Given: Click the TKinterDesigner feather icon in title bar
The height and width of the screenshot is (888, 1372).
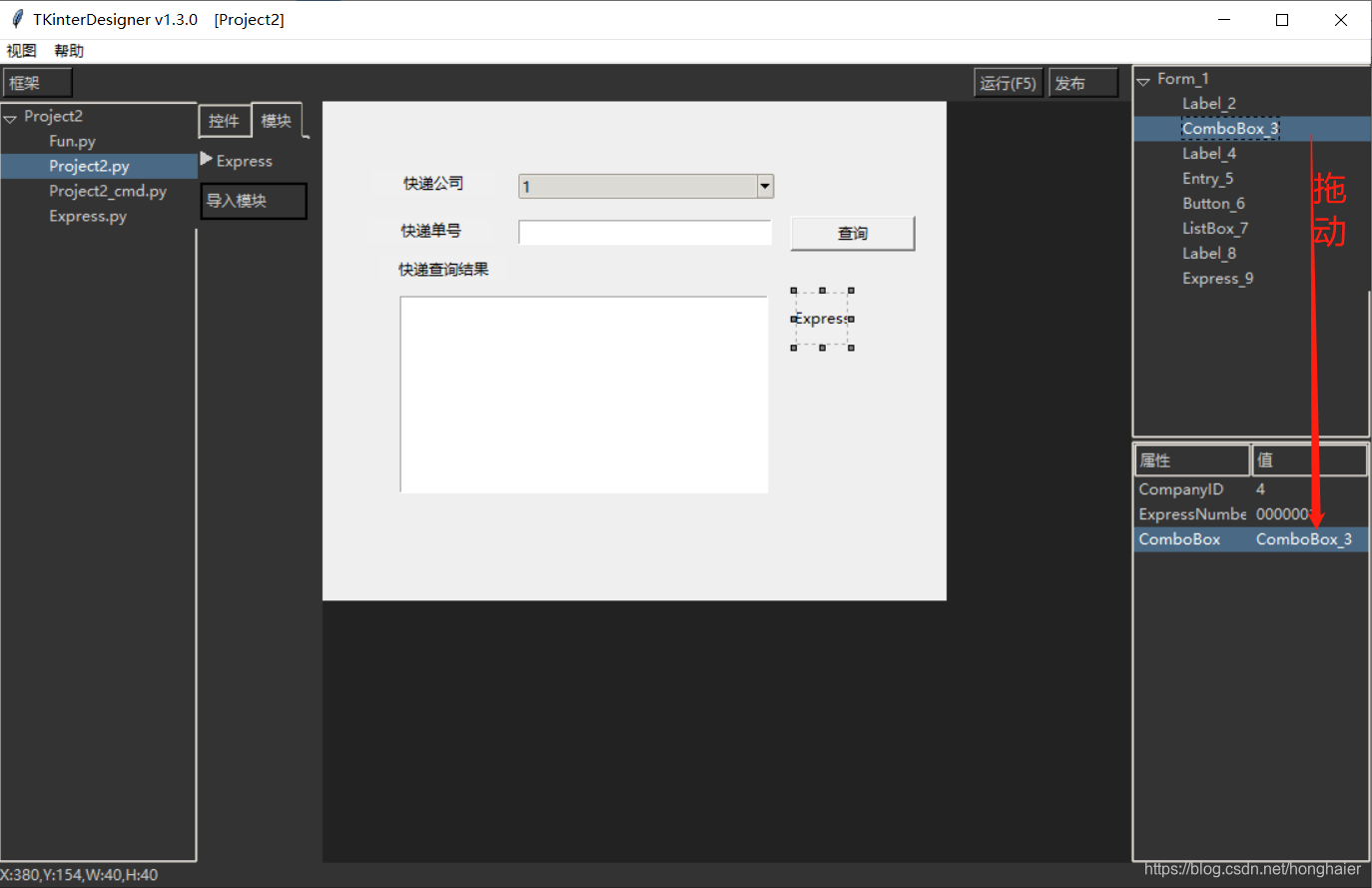Looking at the screenshot, I should click(x=17, y=19).
